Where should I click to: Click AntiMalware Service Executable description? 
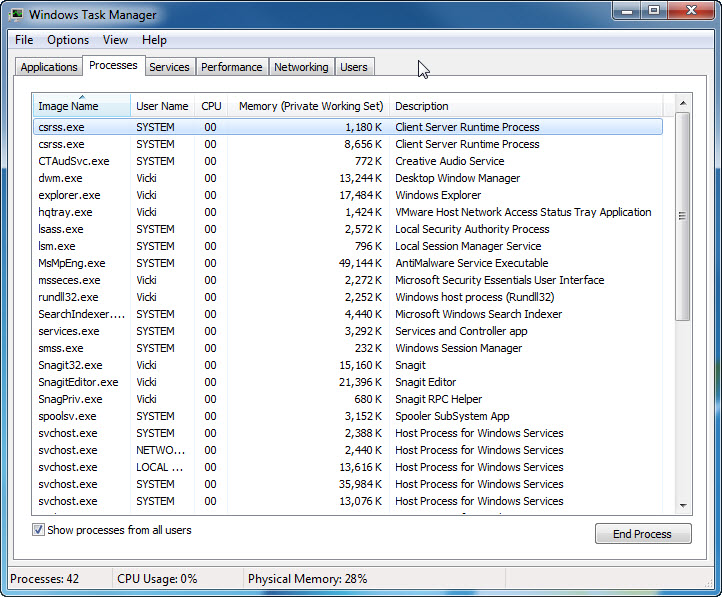coord(472,263)
